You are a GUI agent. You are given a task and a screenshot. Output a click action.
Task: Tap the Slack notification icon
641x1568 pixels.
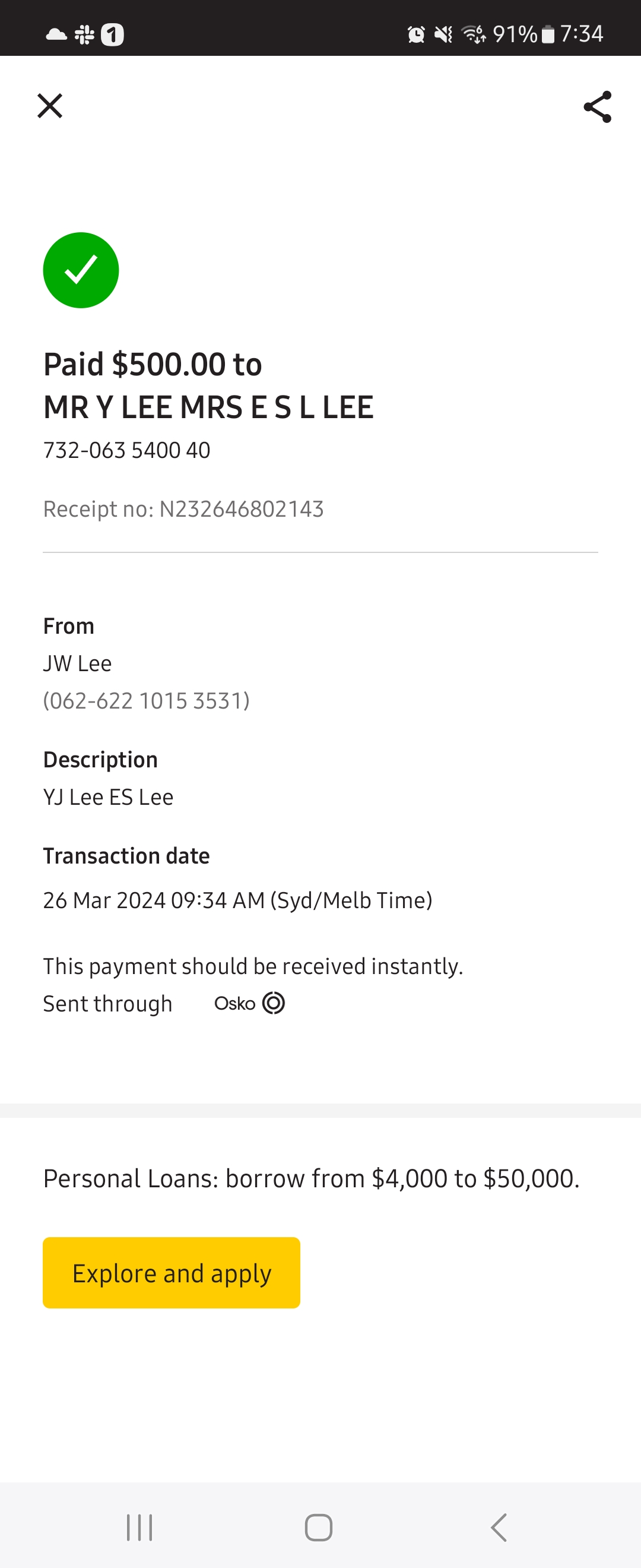(84, 34)
